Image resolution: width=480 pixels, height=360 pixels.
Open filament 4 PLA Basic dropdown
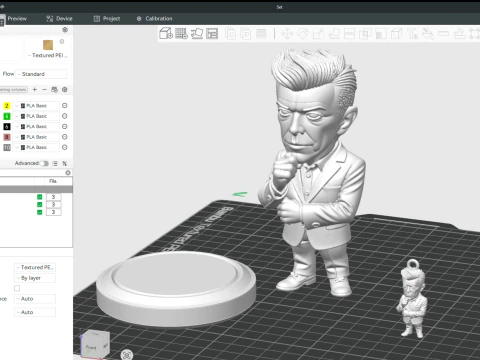click(36, 116)
